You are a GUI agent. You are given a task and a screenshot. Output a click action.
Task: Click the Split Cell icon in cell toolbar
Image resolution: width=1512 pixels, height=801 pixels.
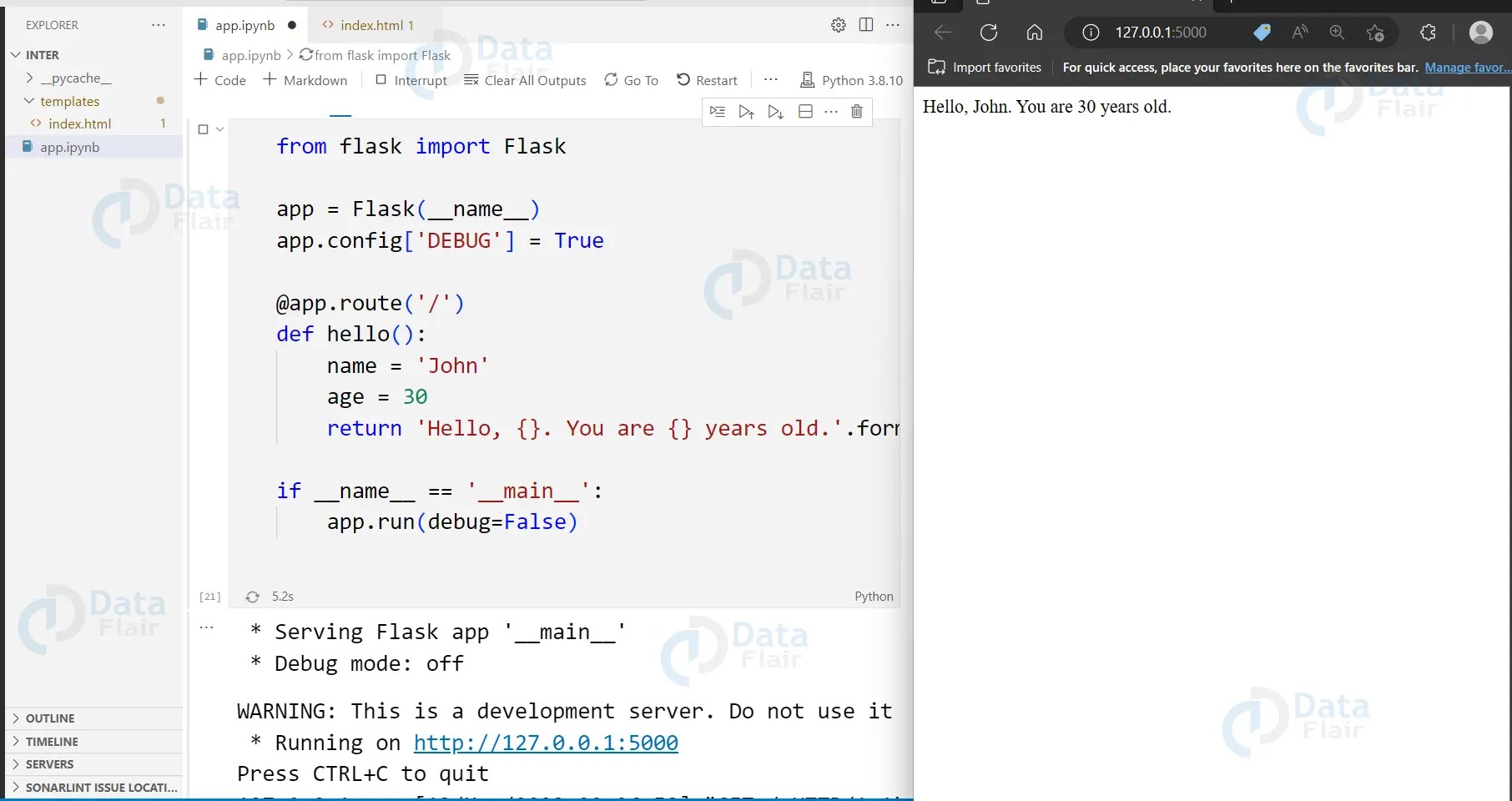tap(805, 112)
